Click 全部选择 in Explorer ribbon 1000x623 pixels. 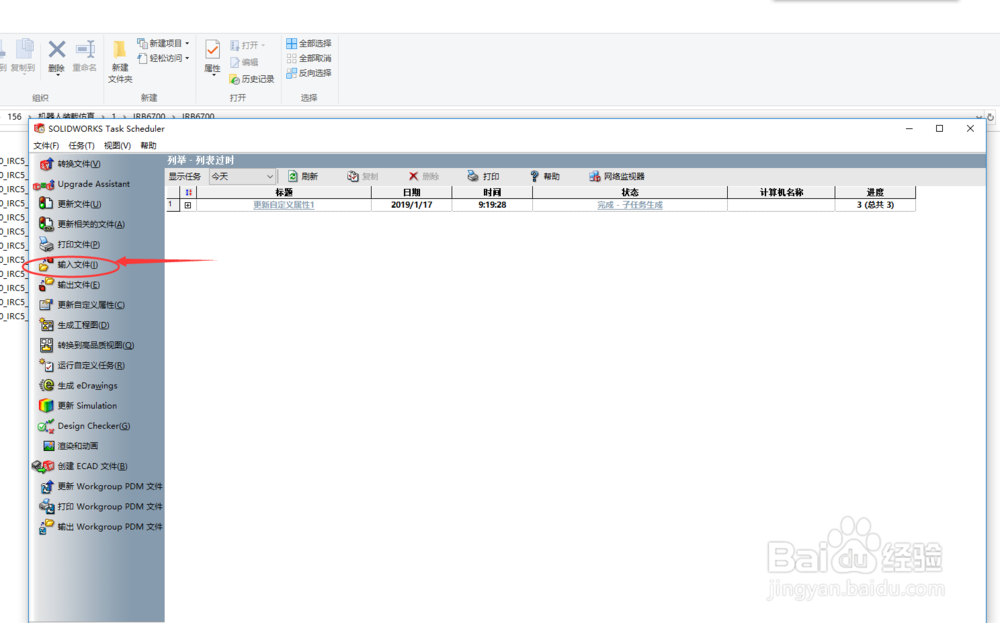click(x=309, y=43)
